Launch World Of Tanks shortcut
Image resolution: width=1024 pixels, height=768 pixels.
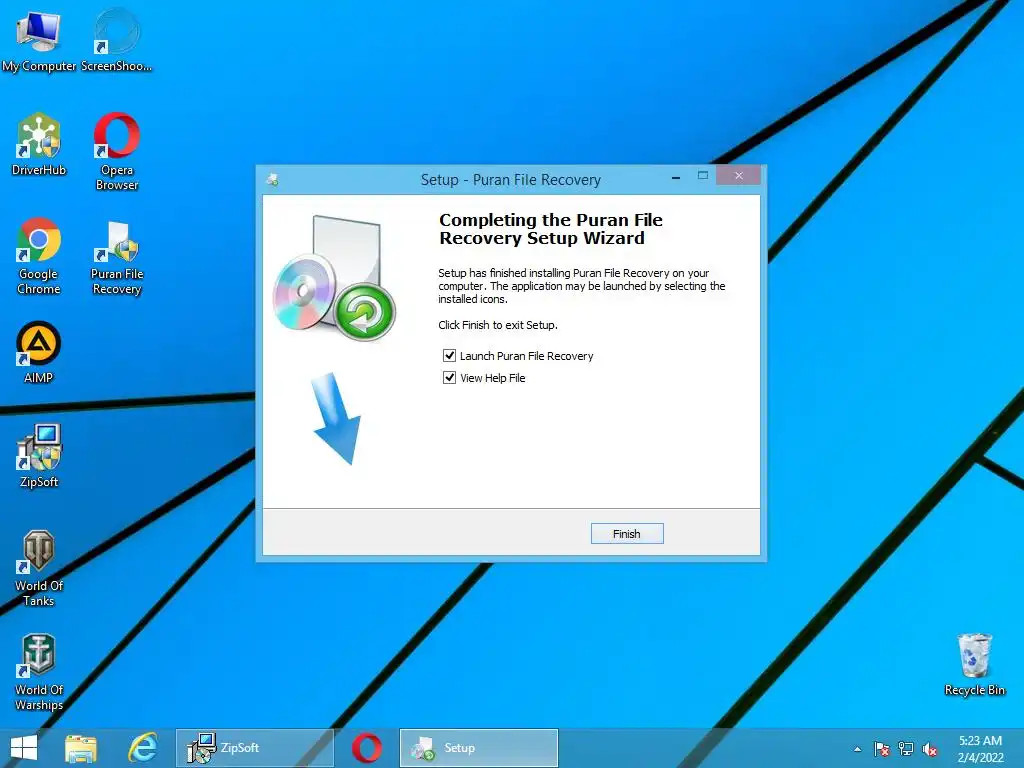[39, 568]
